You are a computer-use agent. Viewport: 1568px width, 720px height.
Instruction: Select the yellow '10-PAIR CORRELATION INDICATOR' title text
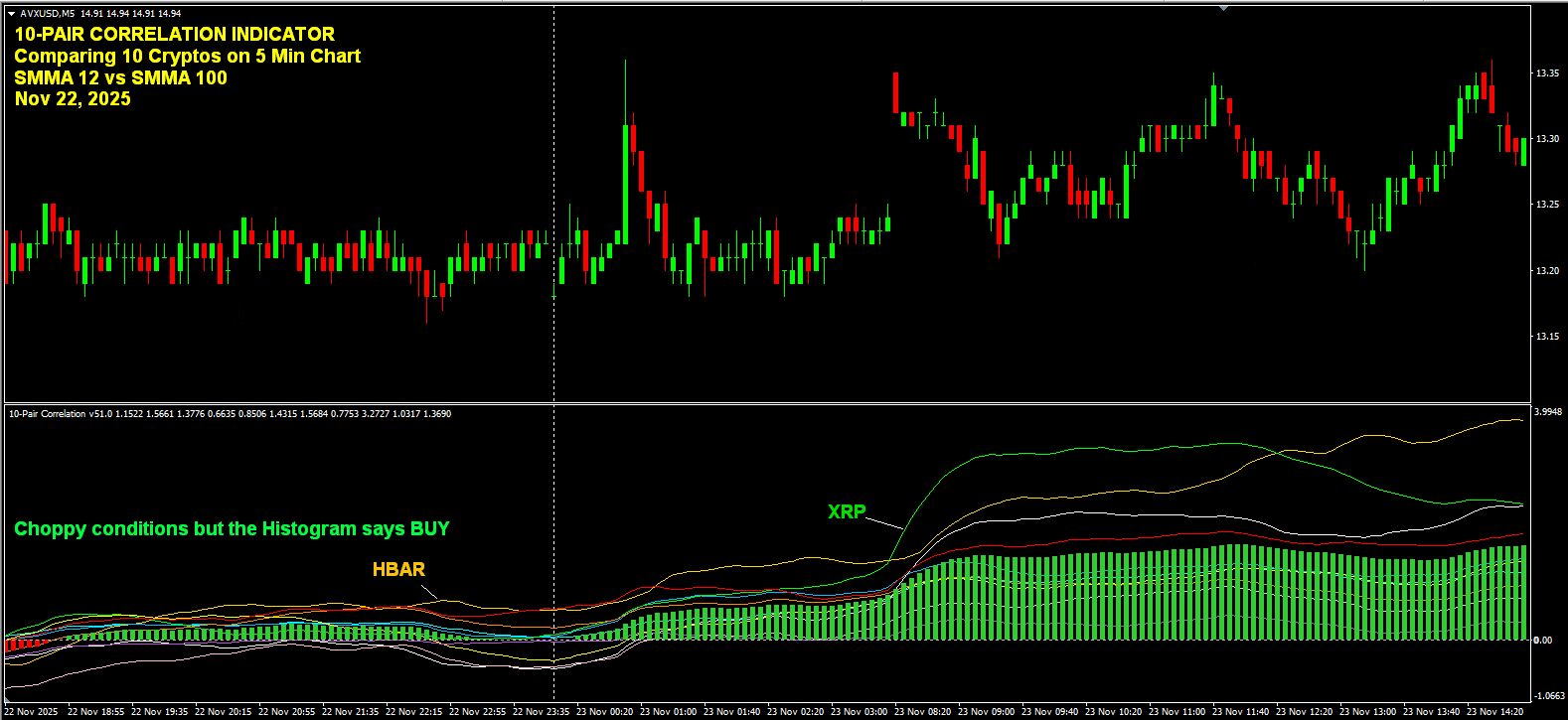click(x=175, y=35)
